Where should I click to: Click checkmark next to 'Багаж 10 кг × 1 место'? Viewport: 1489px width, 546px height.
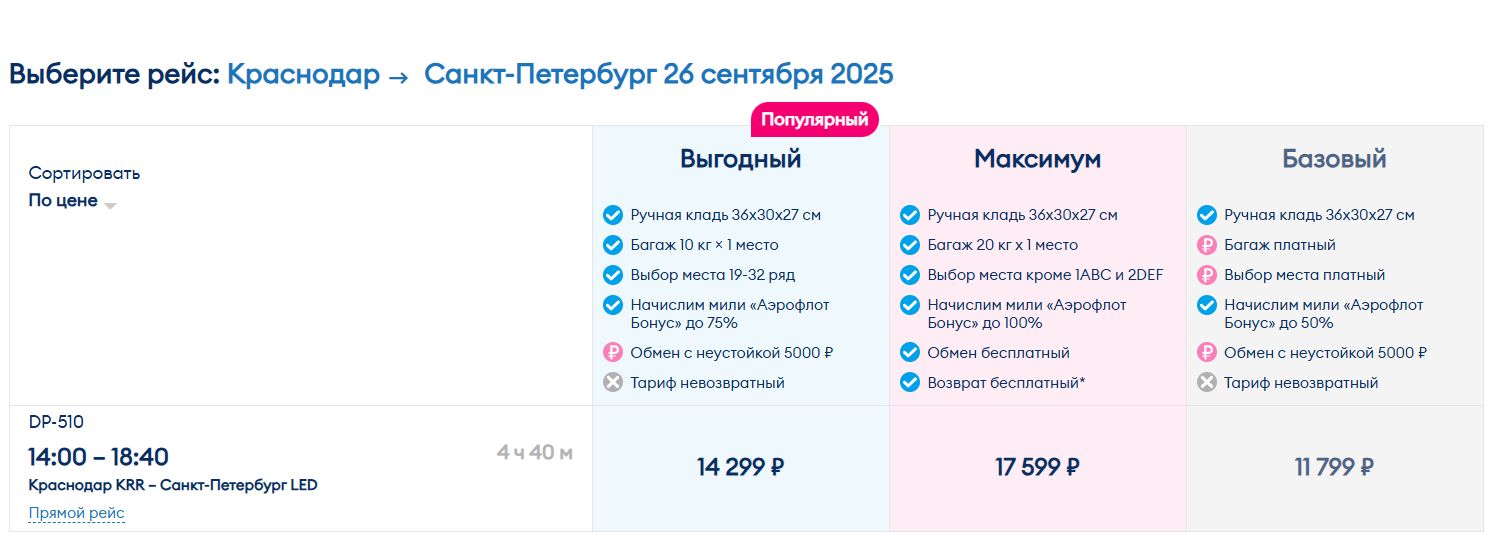tap(613, 245)
